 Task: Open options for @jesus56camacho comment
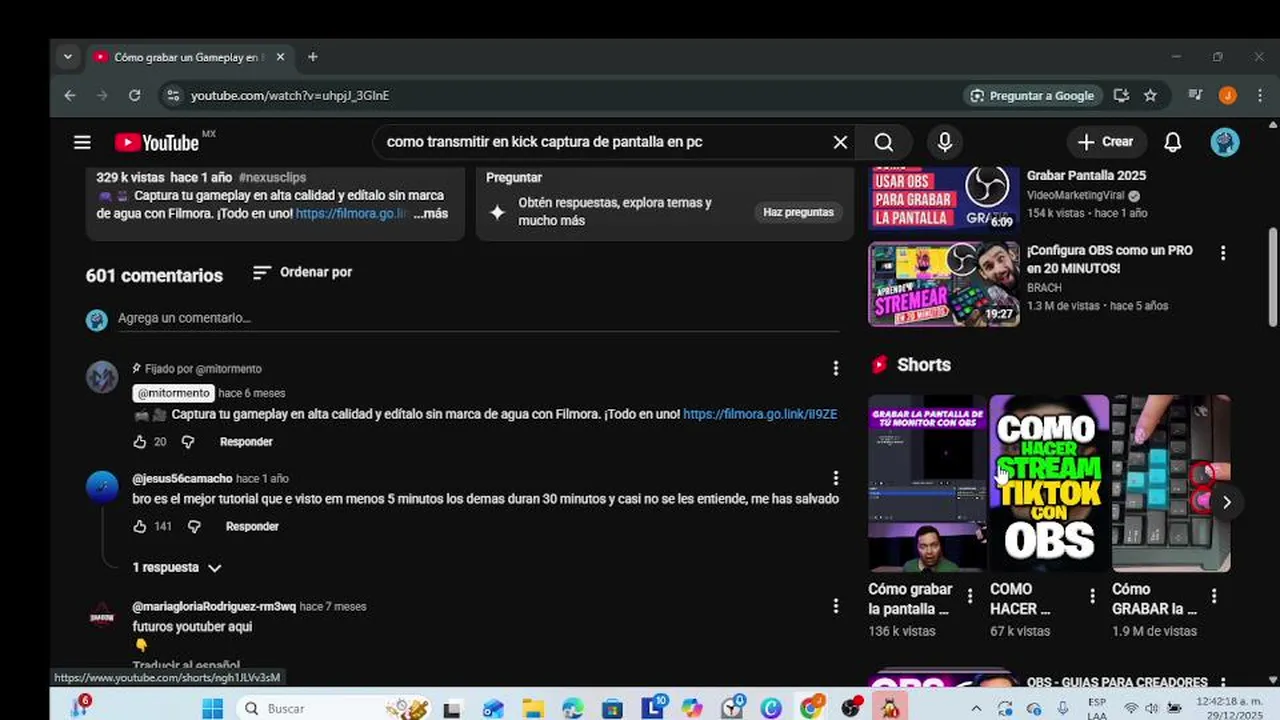[836, 479]
